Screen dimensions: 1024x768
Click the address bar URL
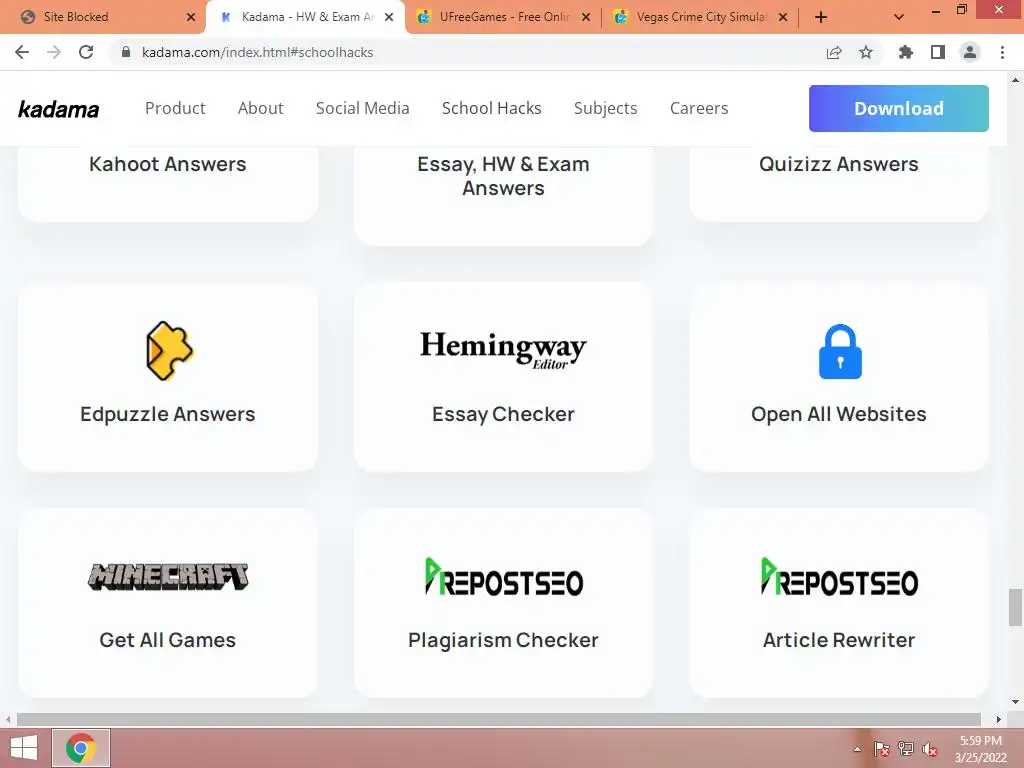[x=257, y=52]
